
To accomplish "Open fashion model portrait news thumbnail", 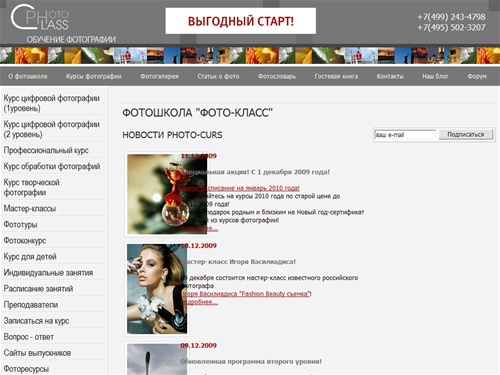I will (x=157, y=289).
